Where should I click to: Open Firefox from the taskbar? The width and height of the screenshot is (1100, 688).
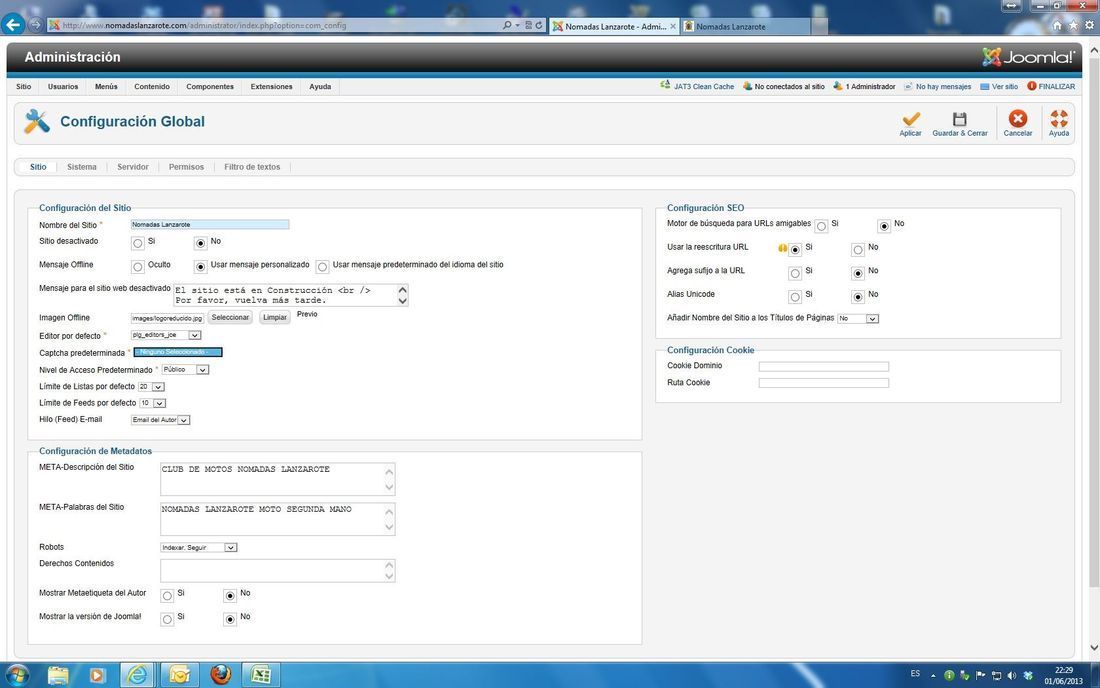point(220,675)
